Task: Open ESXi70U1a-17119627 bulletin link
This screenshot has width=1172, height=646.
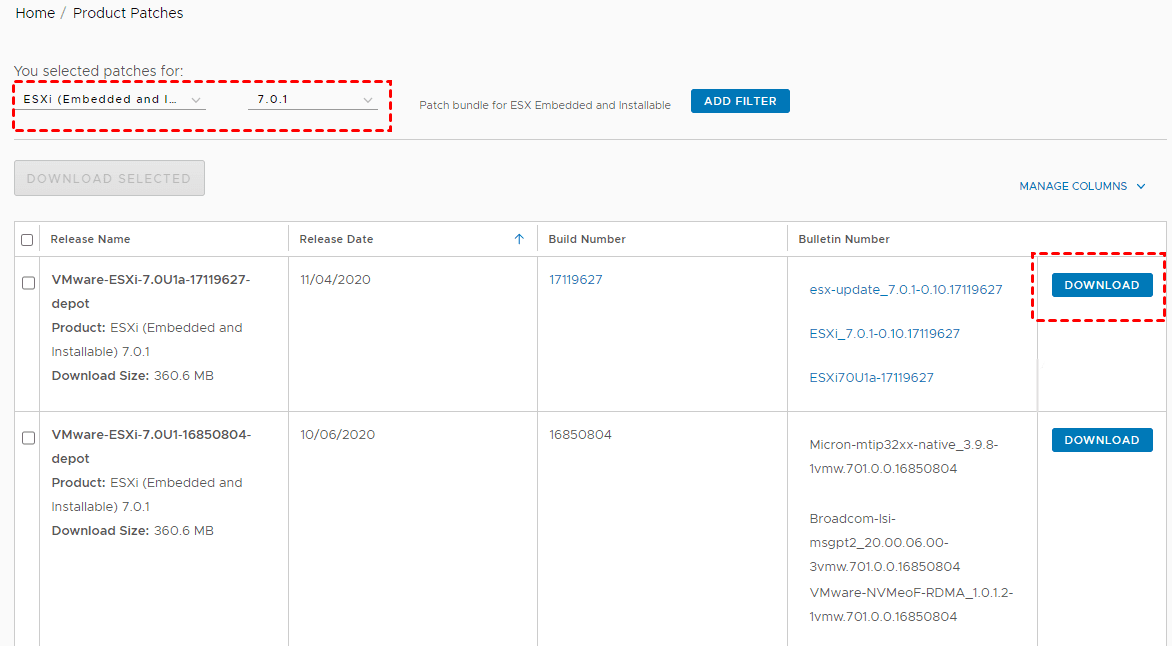Action: coord(872,378)
